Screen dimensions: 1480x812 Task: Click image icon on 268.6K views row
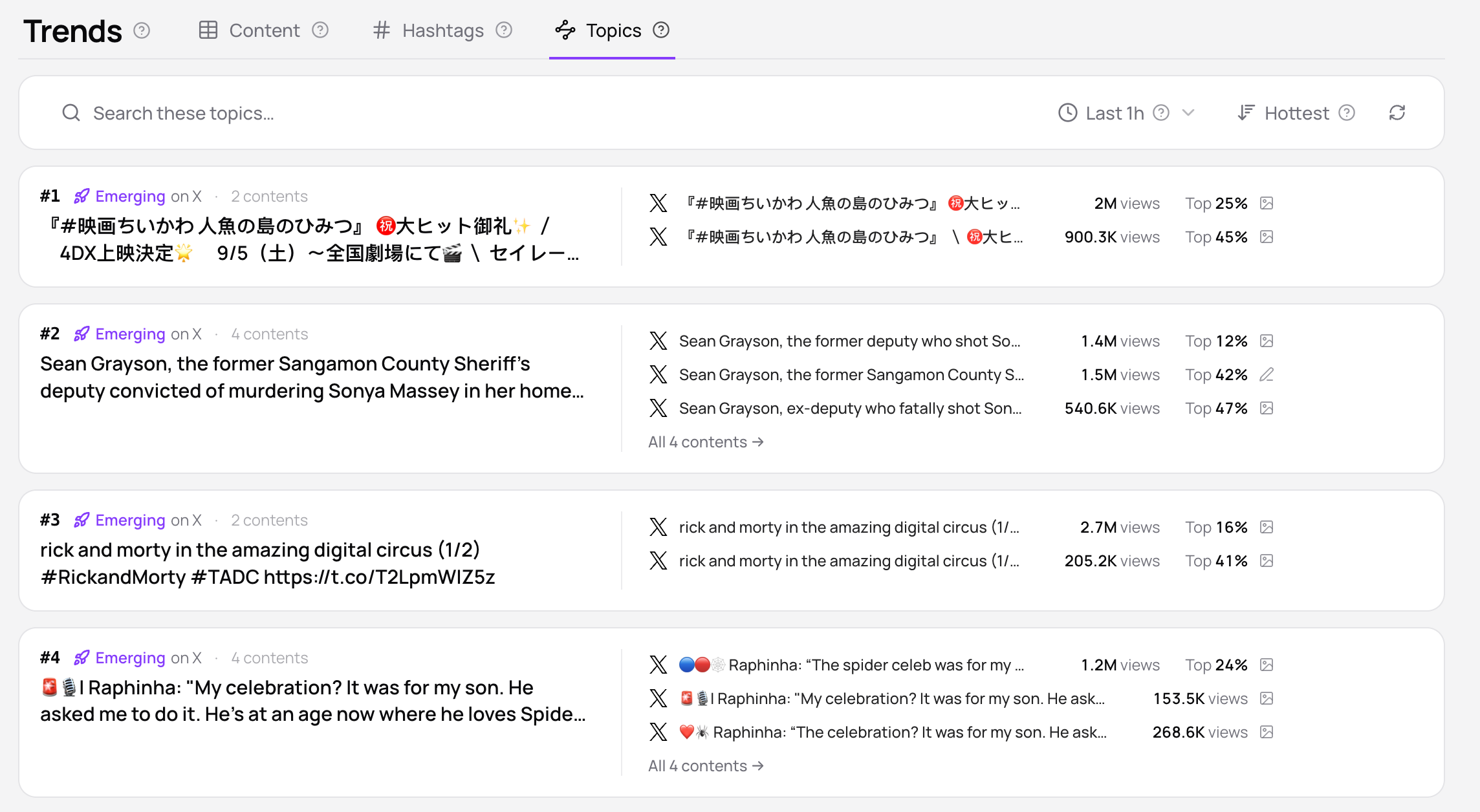[x=1267, y=732]
